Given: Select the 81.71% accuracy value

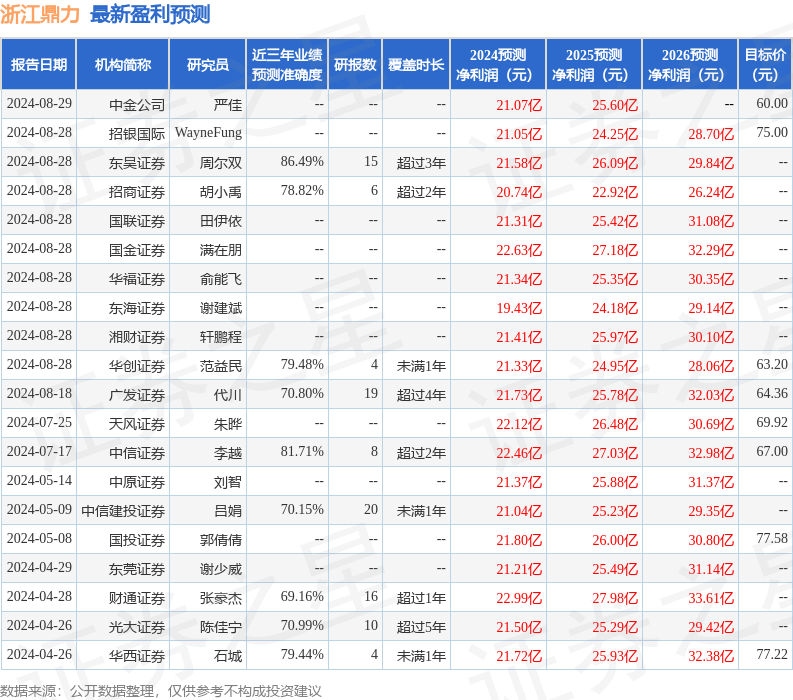Looking at the screenshot, I should [x=302, y=451].
